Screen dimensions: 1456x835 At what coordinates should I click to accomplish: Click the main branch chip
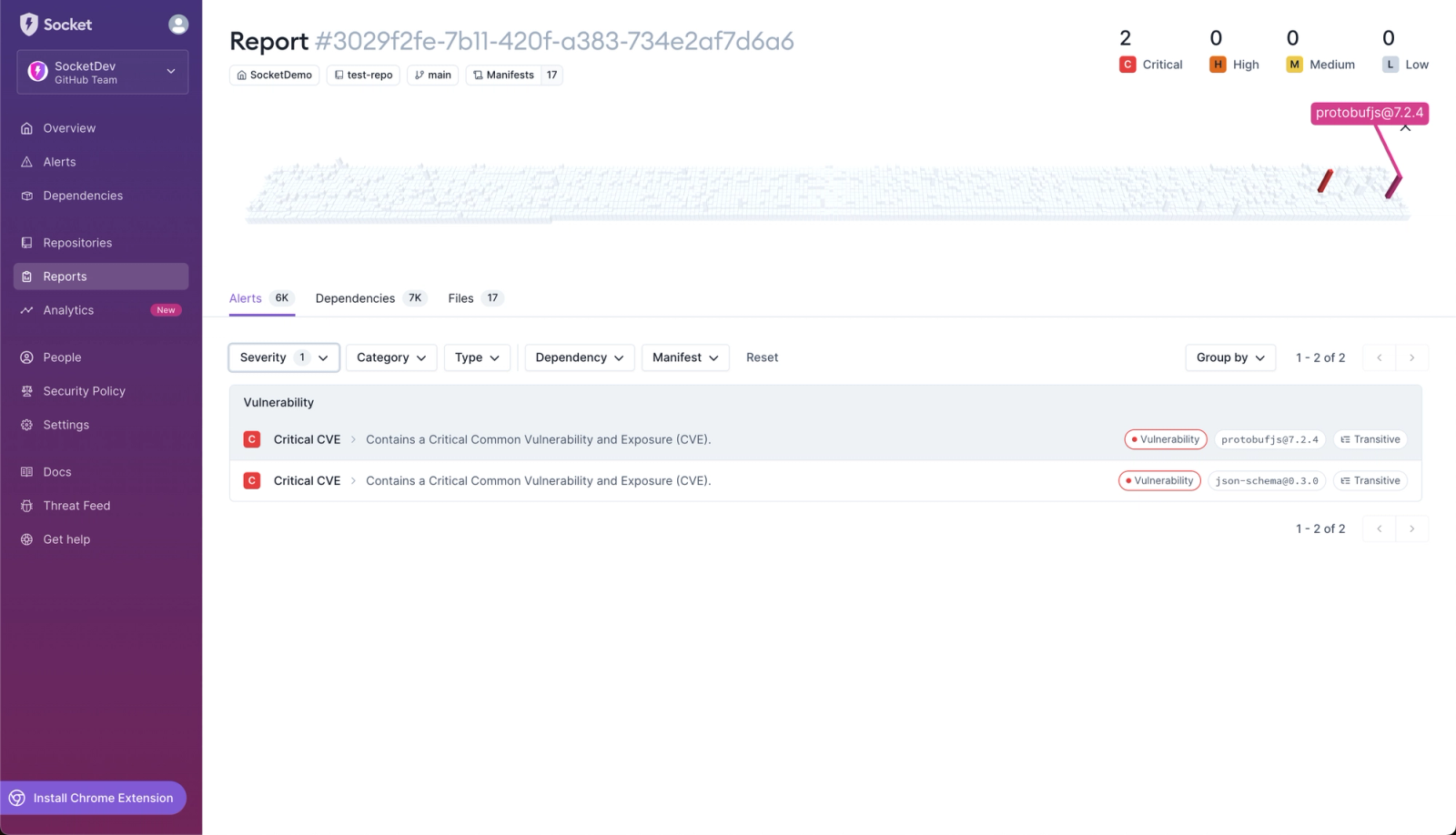(x=433, y=75)
